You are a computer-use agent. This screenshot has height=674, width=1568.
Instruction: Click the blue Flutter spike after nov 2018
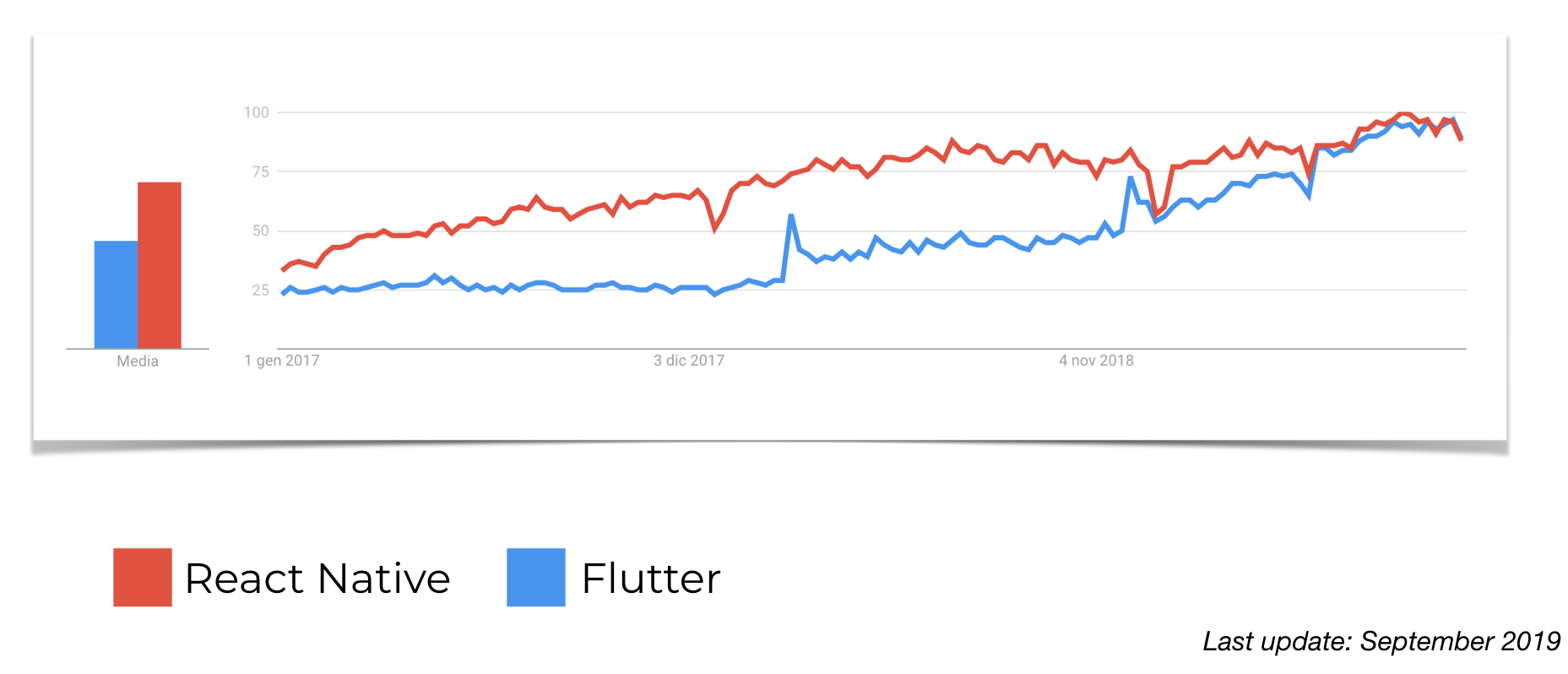[x=1131, y=178]
